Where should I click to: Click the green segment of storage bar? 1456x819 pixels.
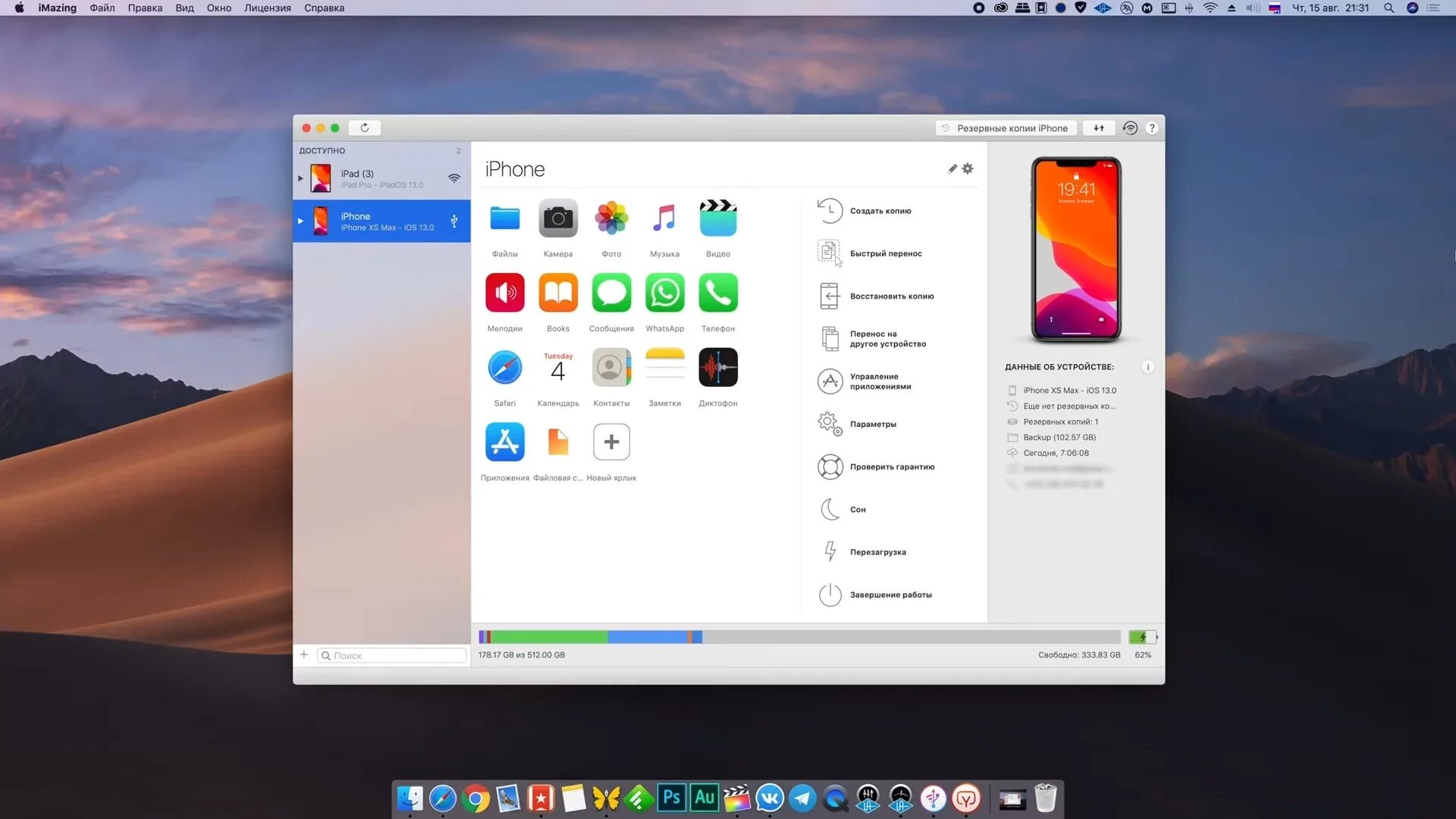pyautogui.click(x=549, y=637)
